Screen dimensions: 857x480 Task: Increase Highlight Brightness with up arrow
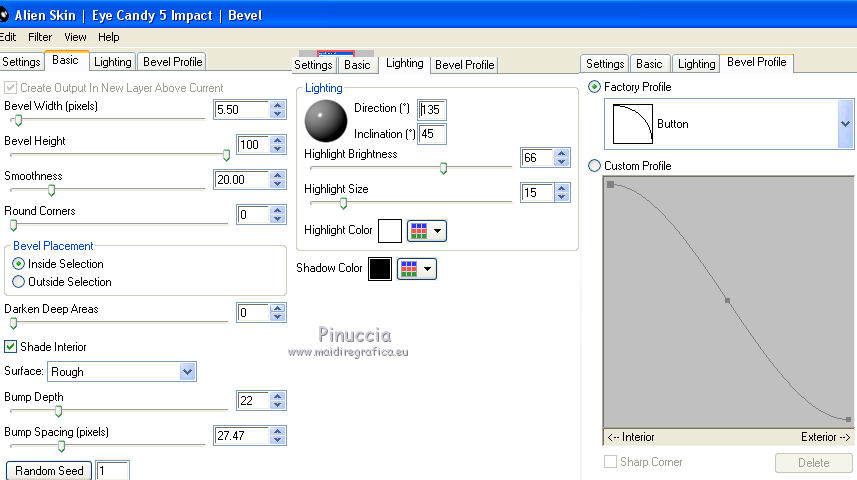561,153
